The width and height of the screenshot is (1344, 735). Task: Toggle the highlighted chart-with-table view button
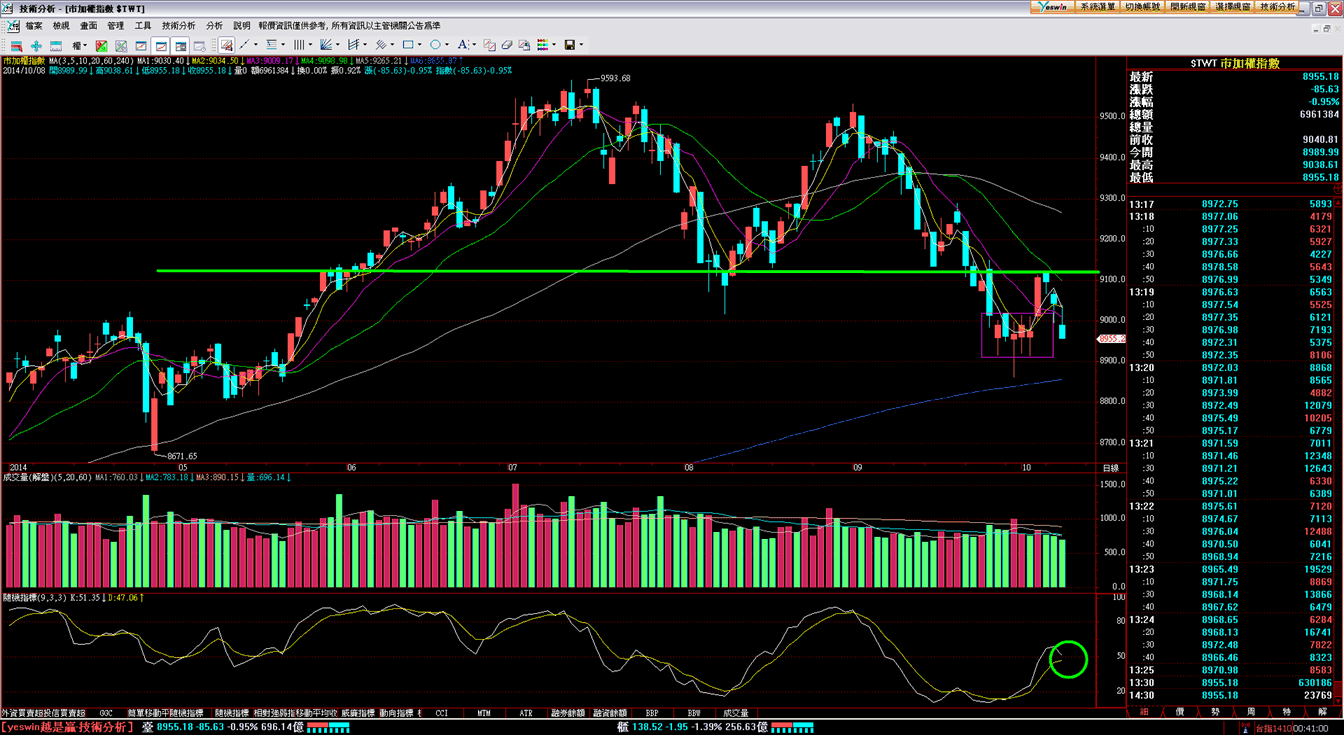(x=180, y=45)
